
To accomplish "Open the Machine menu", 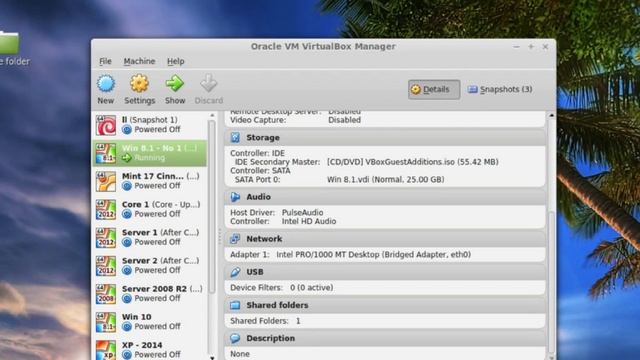I will 139,61.
